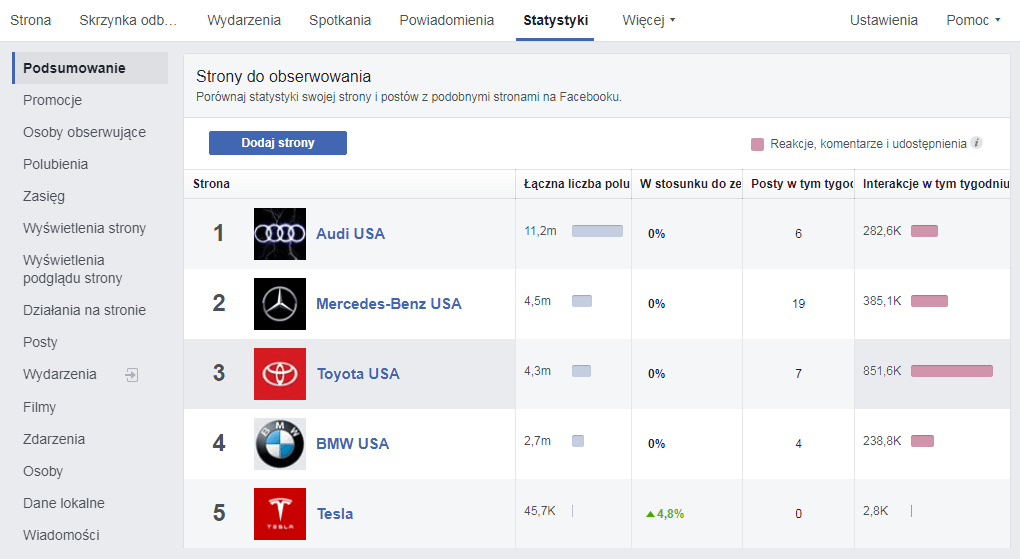This screenshot has height=559, width=1020.
Task: Click the Audi USA page logo
Action: 280,234
